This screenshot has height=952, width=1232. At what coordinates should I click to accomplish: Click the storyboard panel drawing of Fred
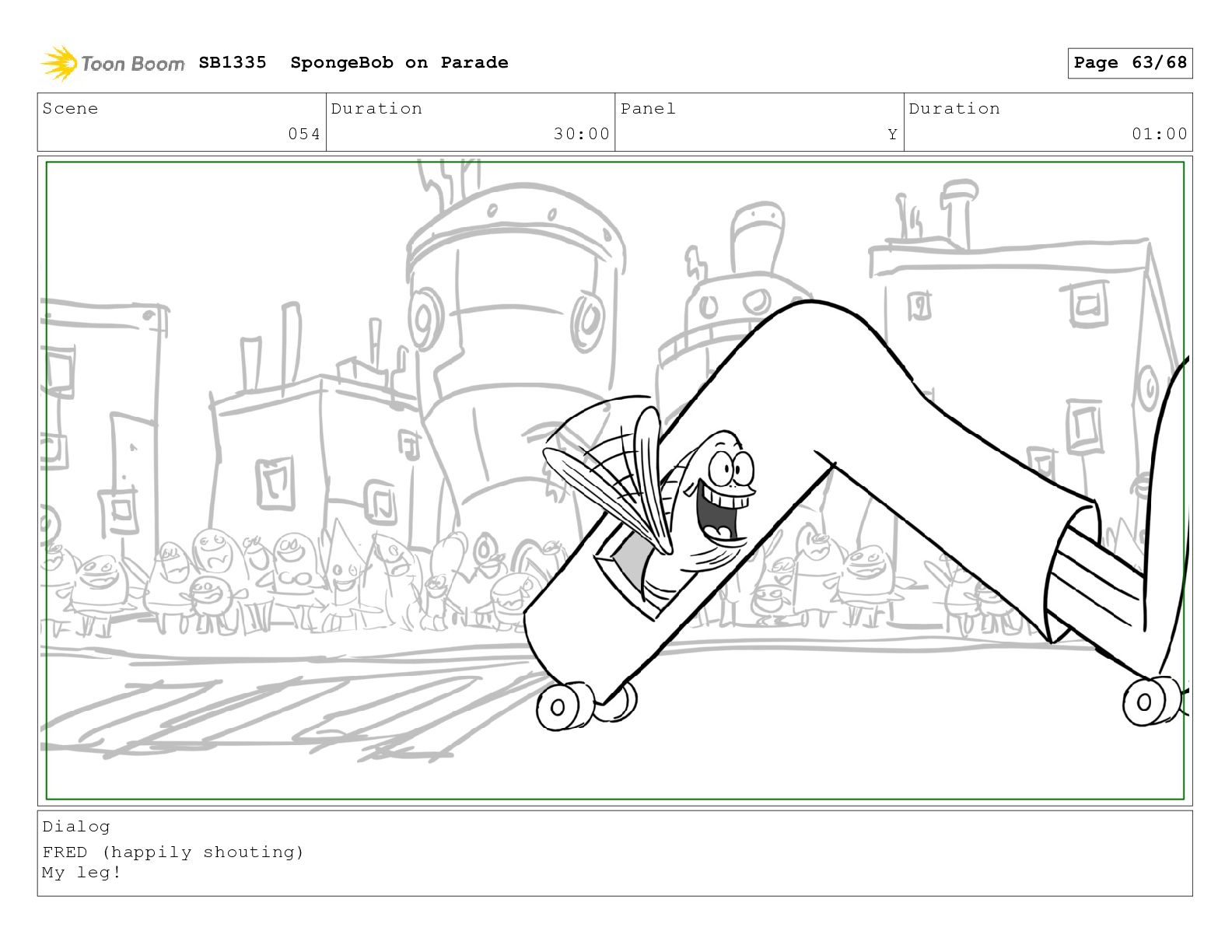pos(614,480)
